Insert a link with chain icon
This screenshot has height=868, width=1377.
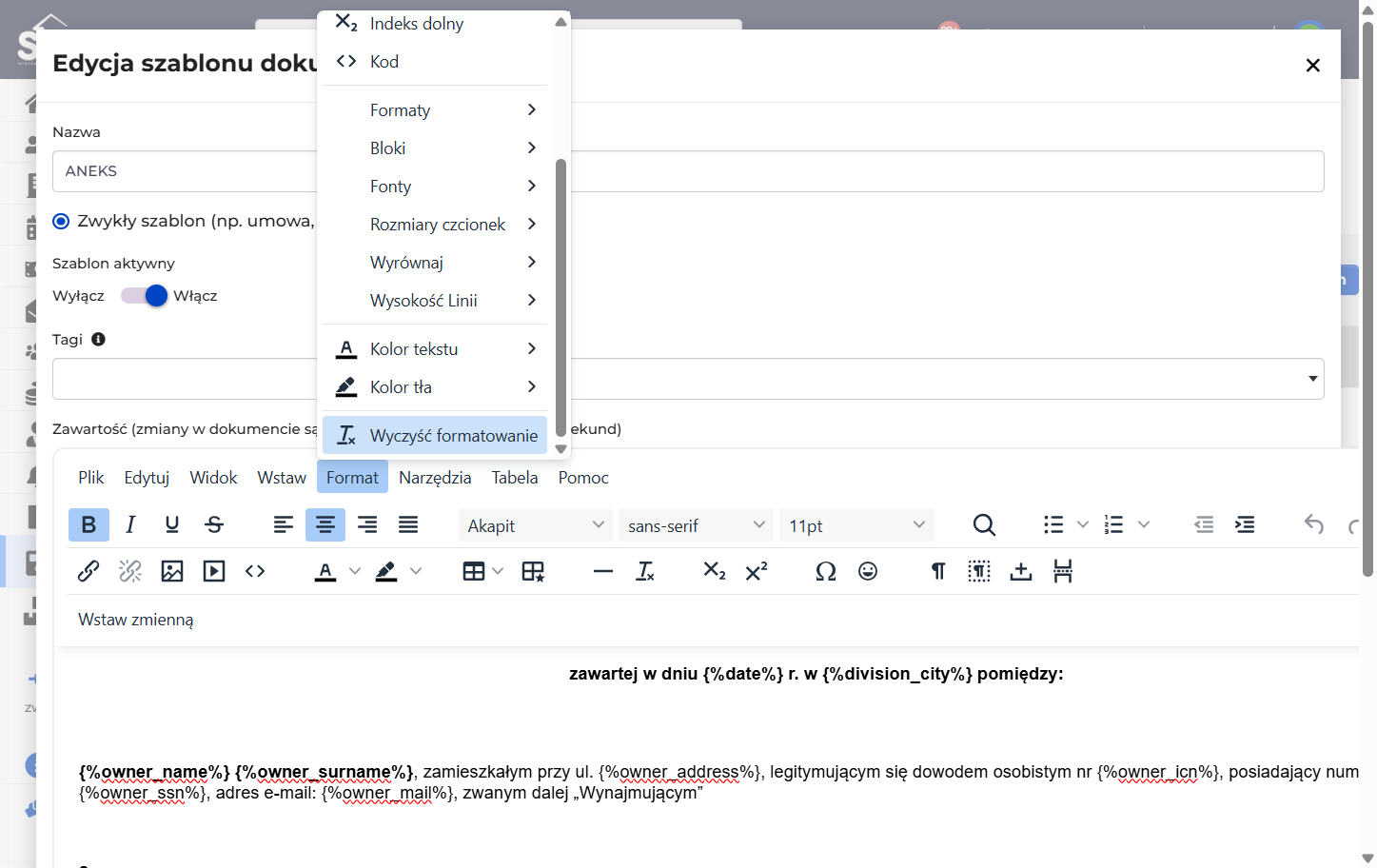tap(89, 571)
